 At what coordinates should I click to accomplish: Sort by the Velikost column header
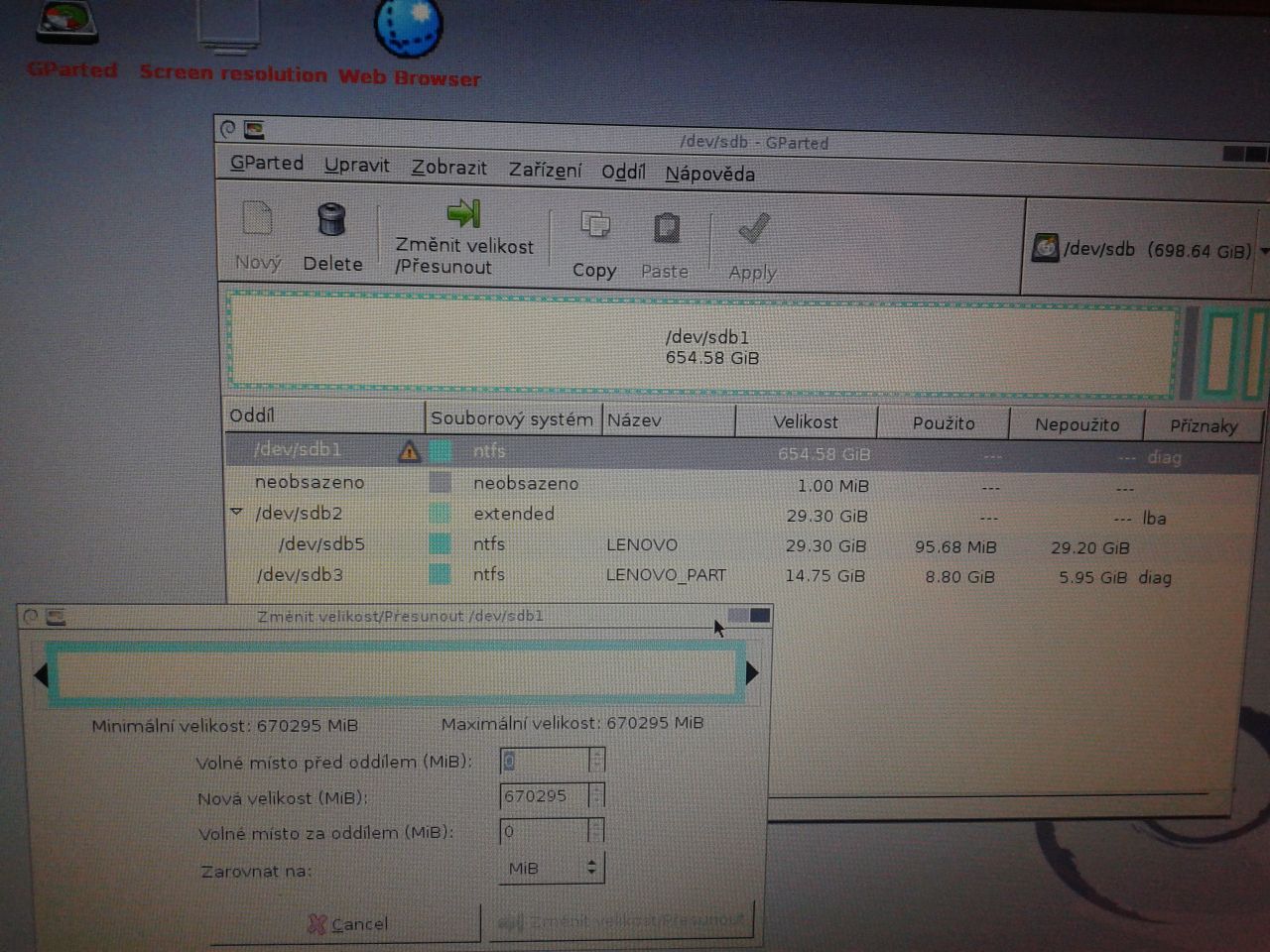[806, 421]
